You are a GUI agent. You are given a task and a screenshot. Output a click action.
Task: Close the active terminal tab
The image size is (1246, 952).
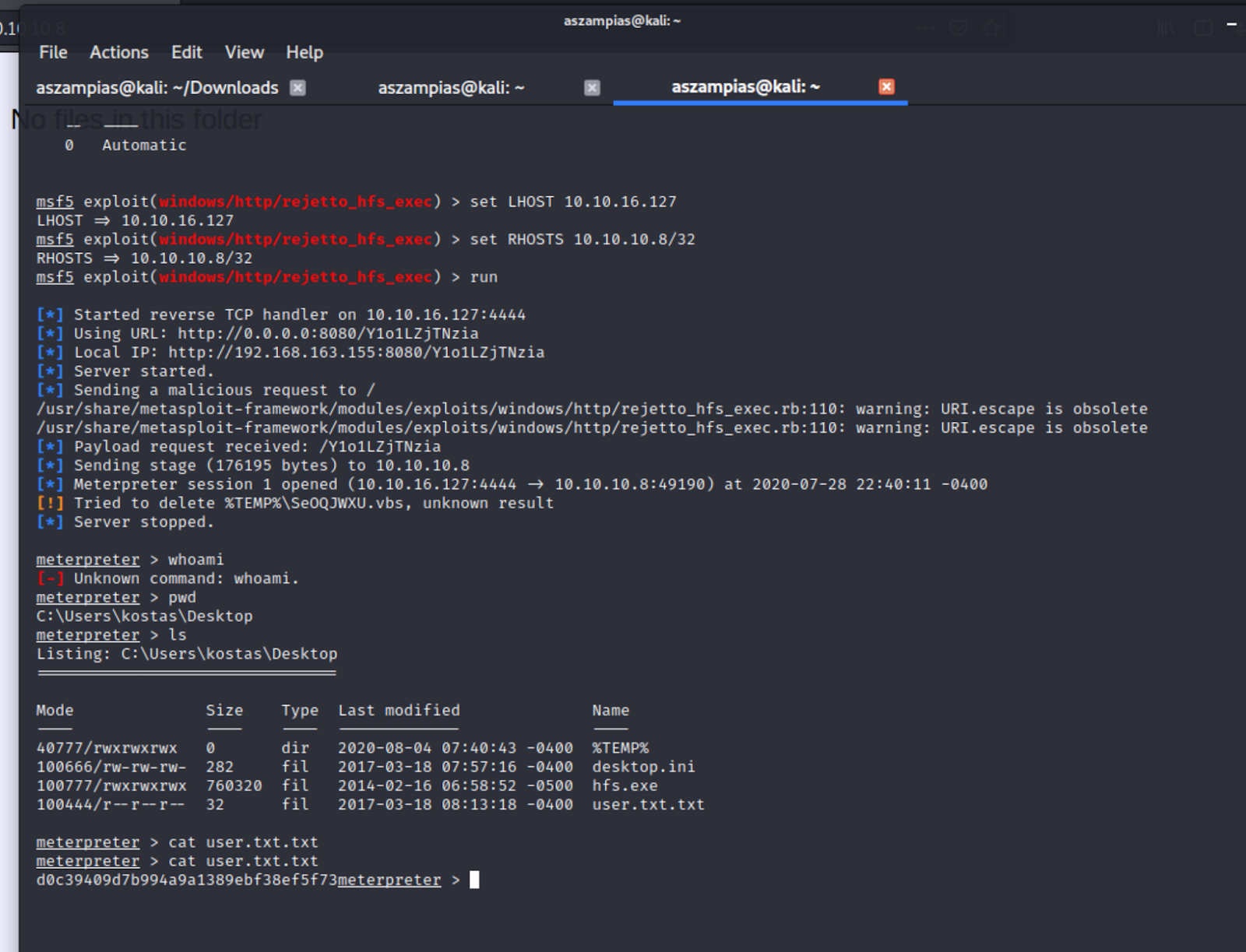(885, 87)
